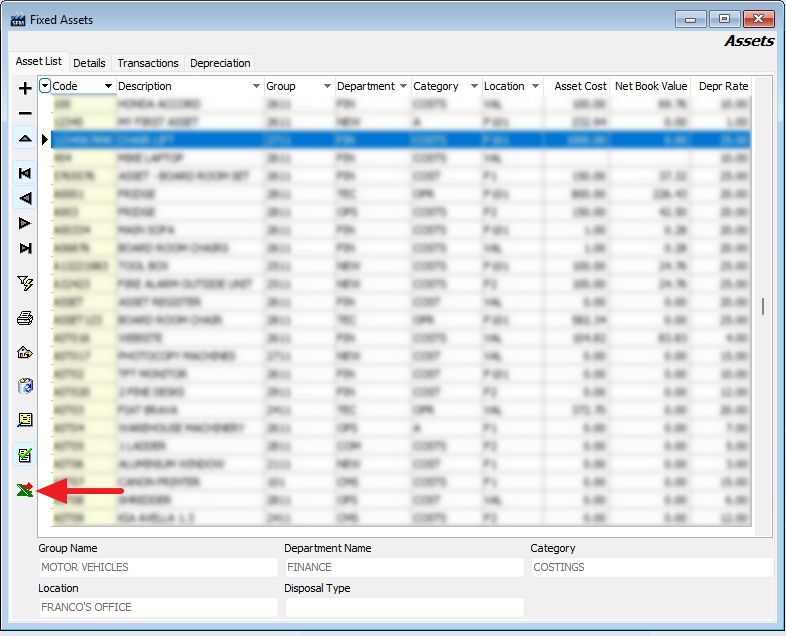Jump to the first record
786x636 pixels.
[25, 173]
